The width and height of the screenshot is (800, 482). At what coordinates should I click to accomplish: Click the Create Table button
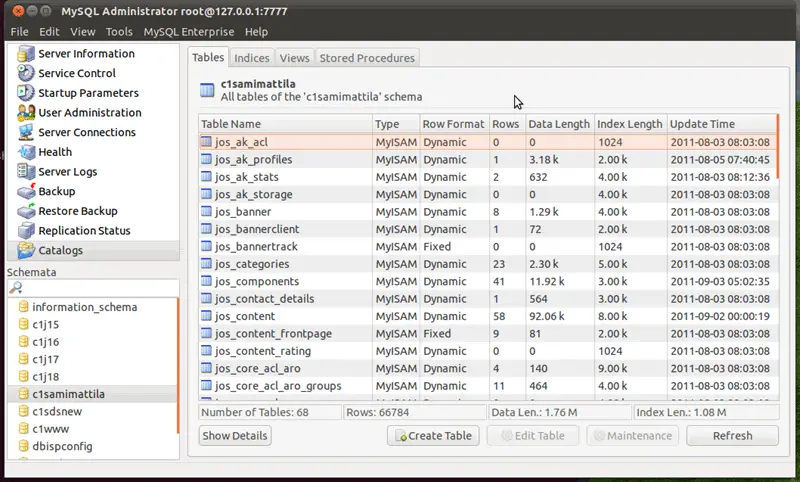pyautogui.click(x=433, y=436)
